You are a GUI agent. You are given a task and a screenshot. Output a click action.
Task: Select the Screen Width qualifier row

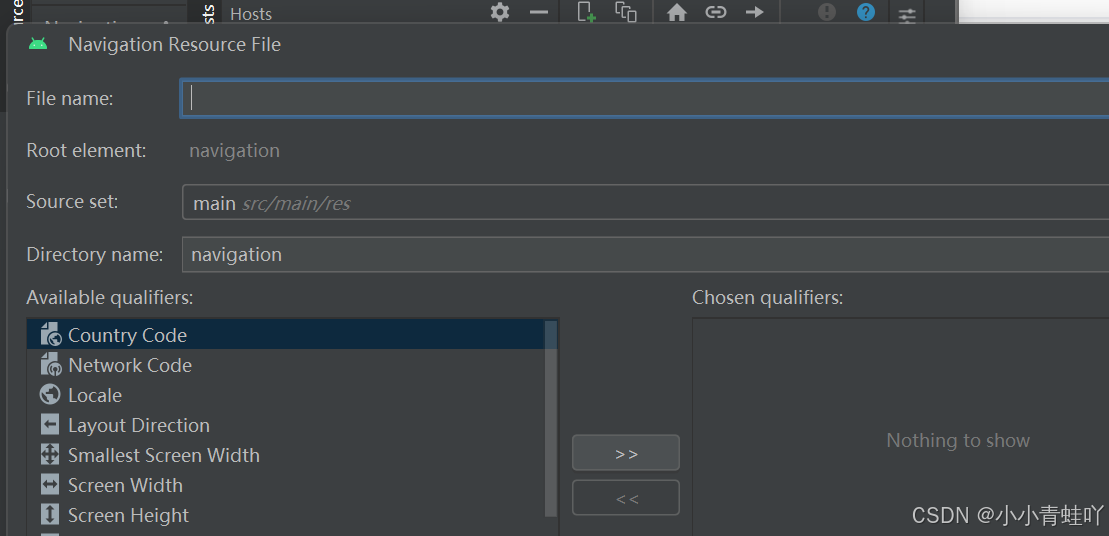pos(286,485)
